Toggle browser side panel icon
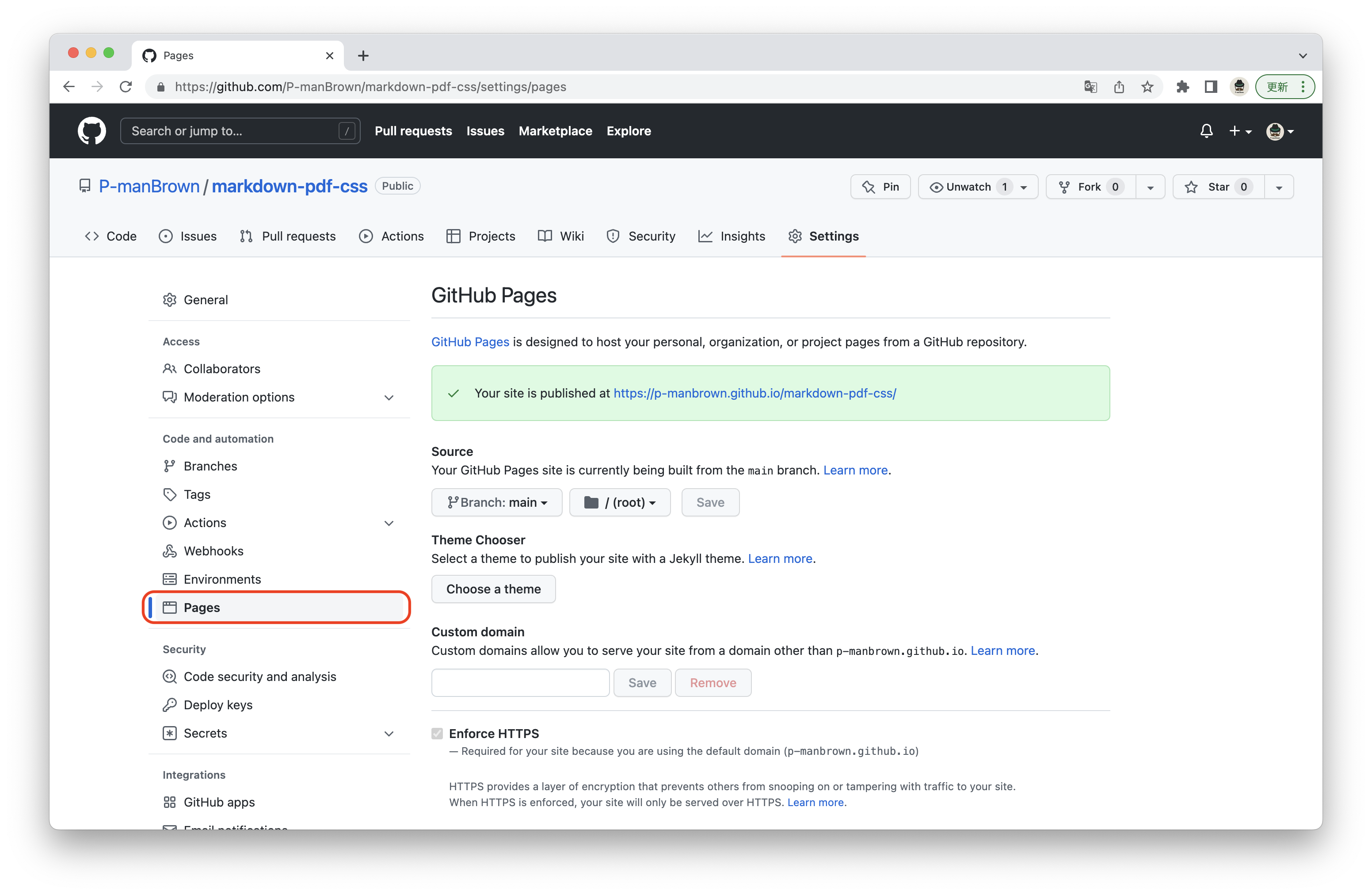 click(1211, 87)
